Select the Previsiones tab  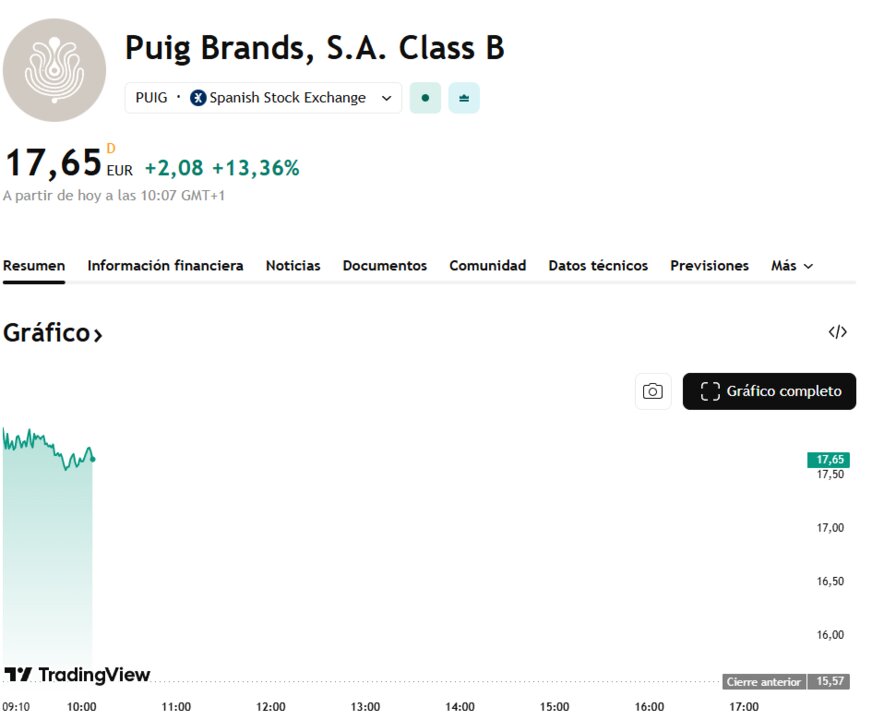[709, 266]
